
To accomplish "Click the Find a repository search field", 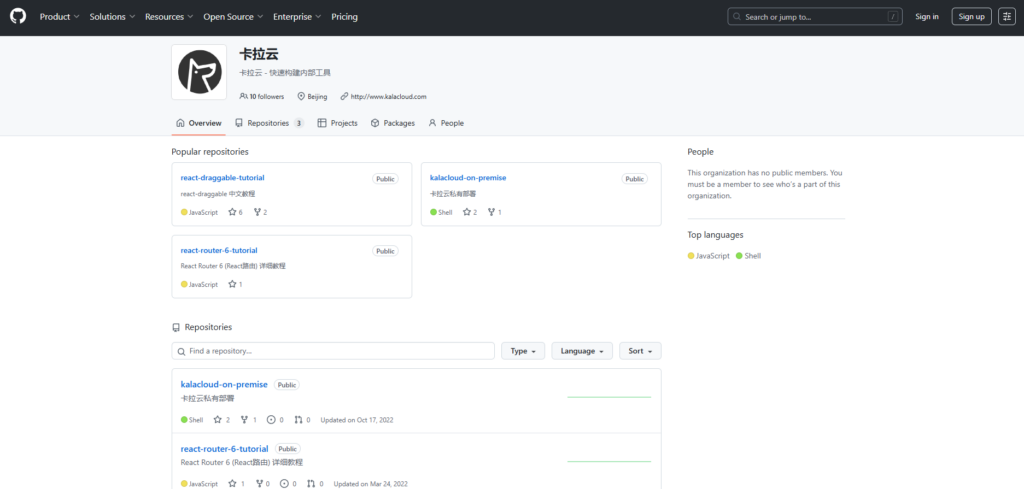I will pyautogui.click(x=333, y=351).
